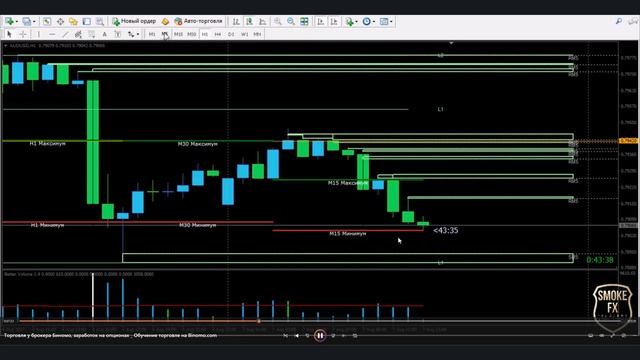Open the Strategy Tester icon
The height and width of the screenshot is (360, 640).
[100, 21]
